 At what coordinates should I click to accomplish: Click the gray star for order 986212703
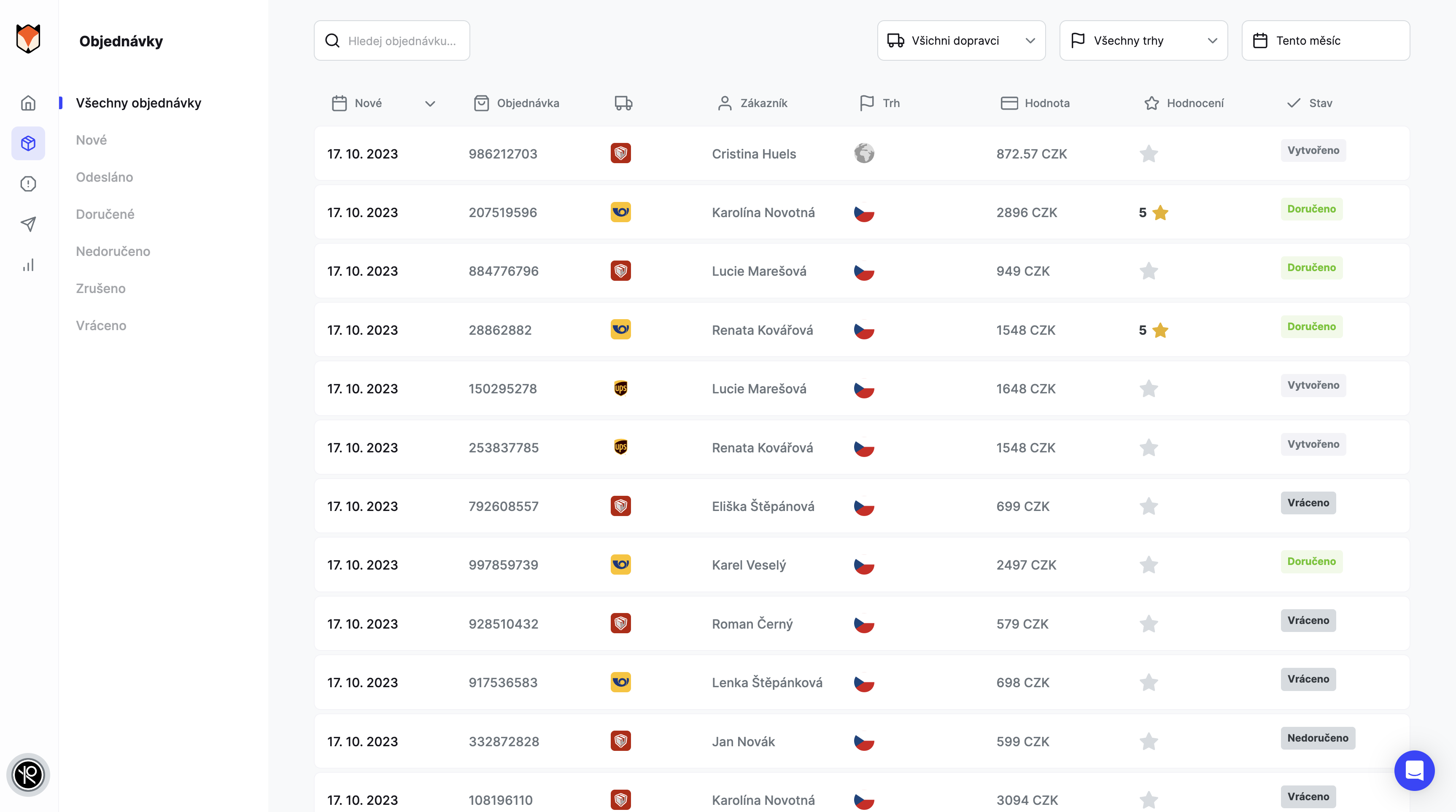1149,154
